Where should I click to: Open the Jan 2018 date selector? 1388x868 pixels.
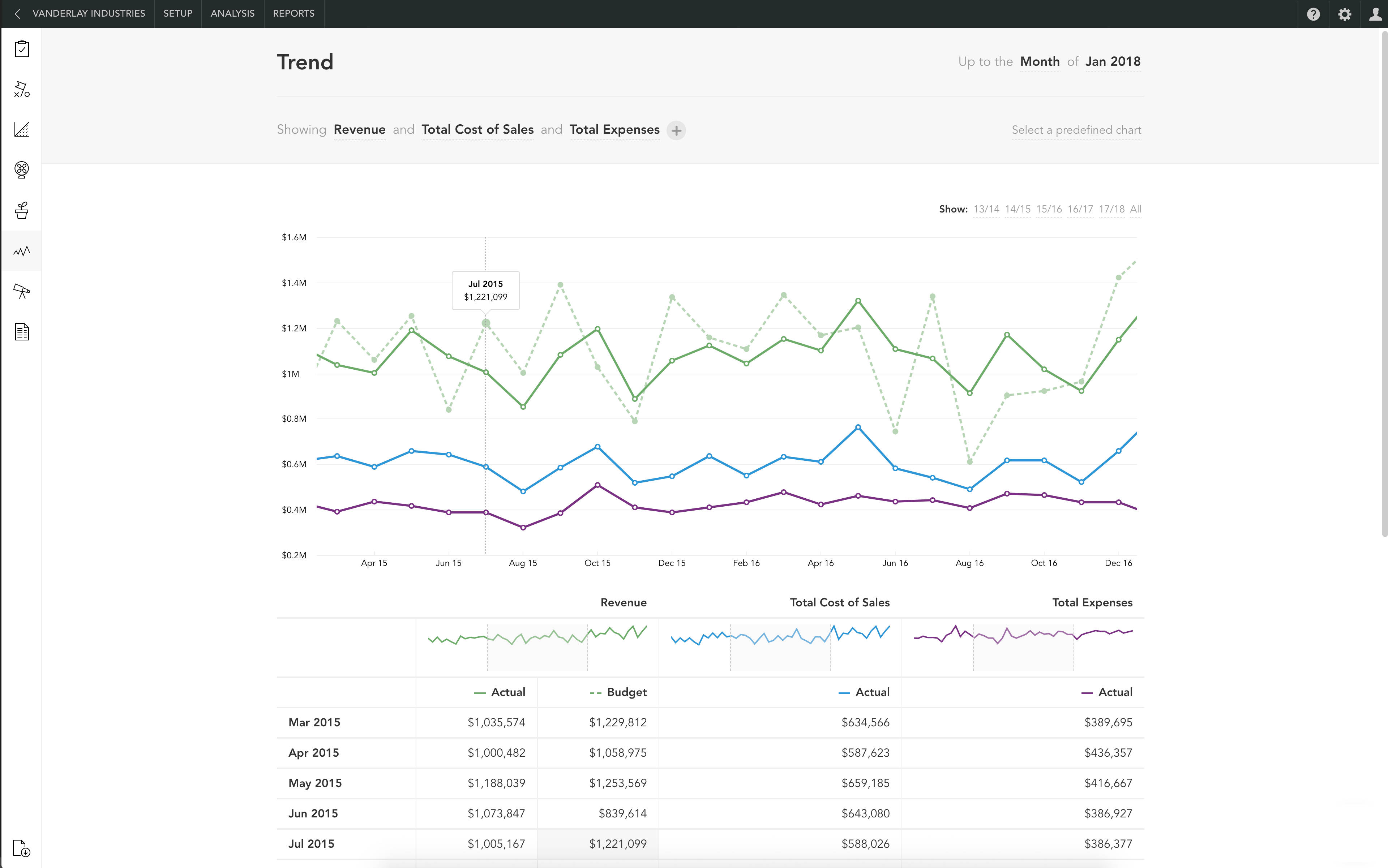pyautogui.click(x=1112, y=61)
